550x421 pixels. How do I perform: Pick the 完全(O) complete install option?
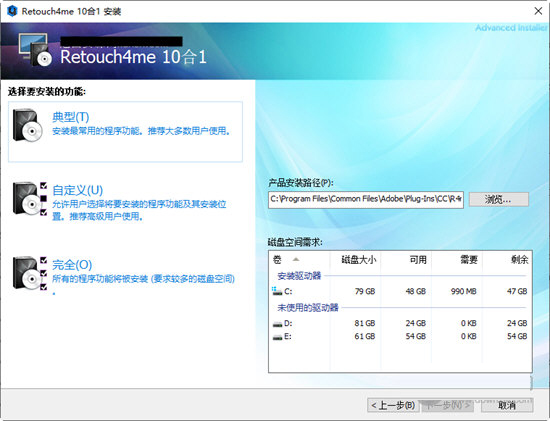(72, 265)
